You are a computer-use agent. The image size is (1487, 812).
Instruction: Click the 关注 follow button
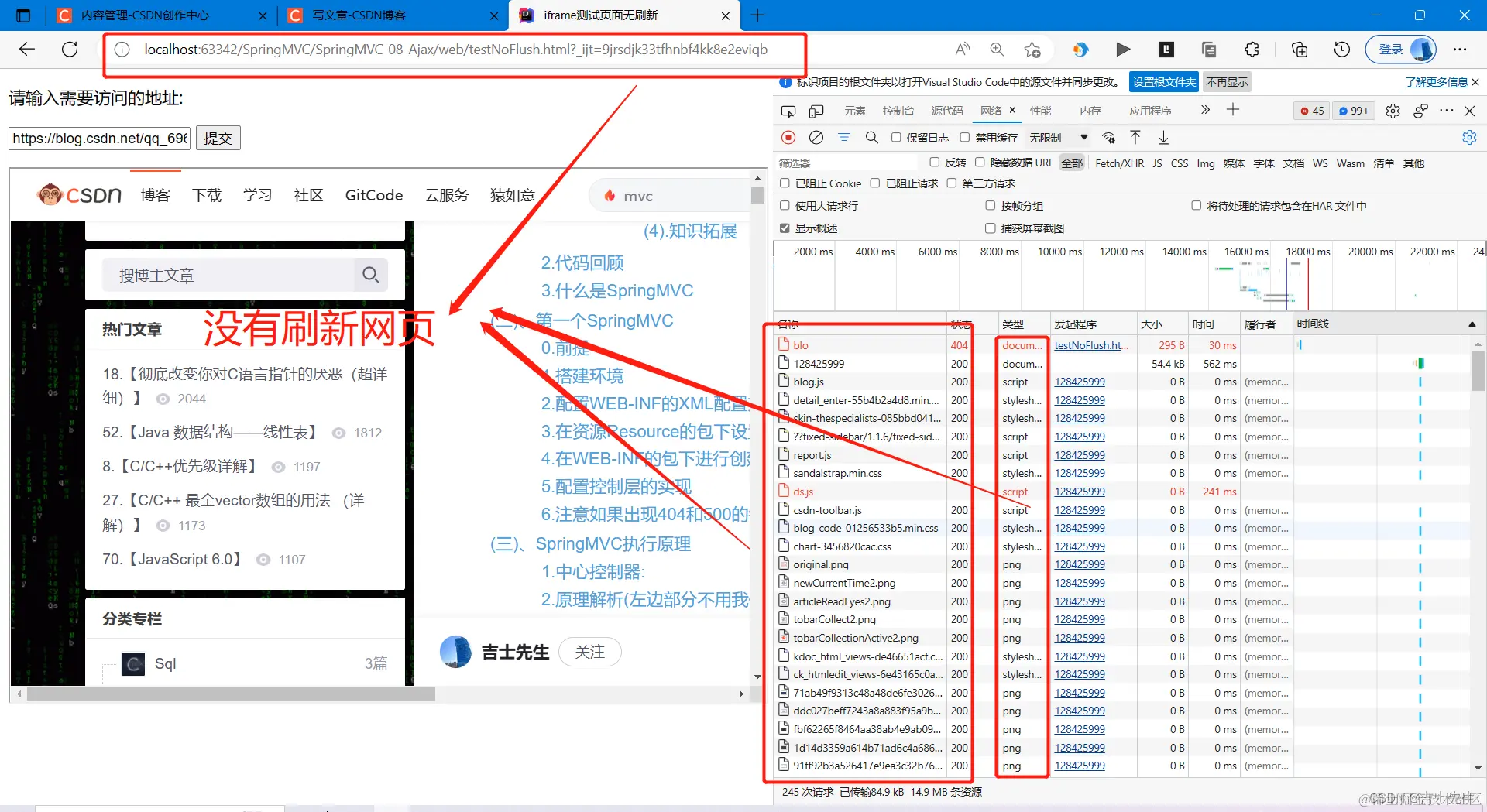(x=589, y=652)
